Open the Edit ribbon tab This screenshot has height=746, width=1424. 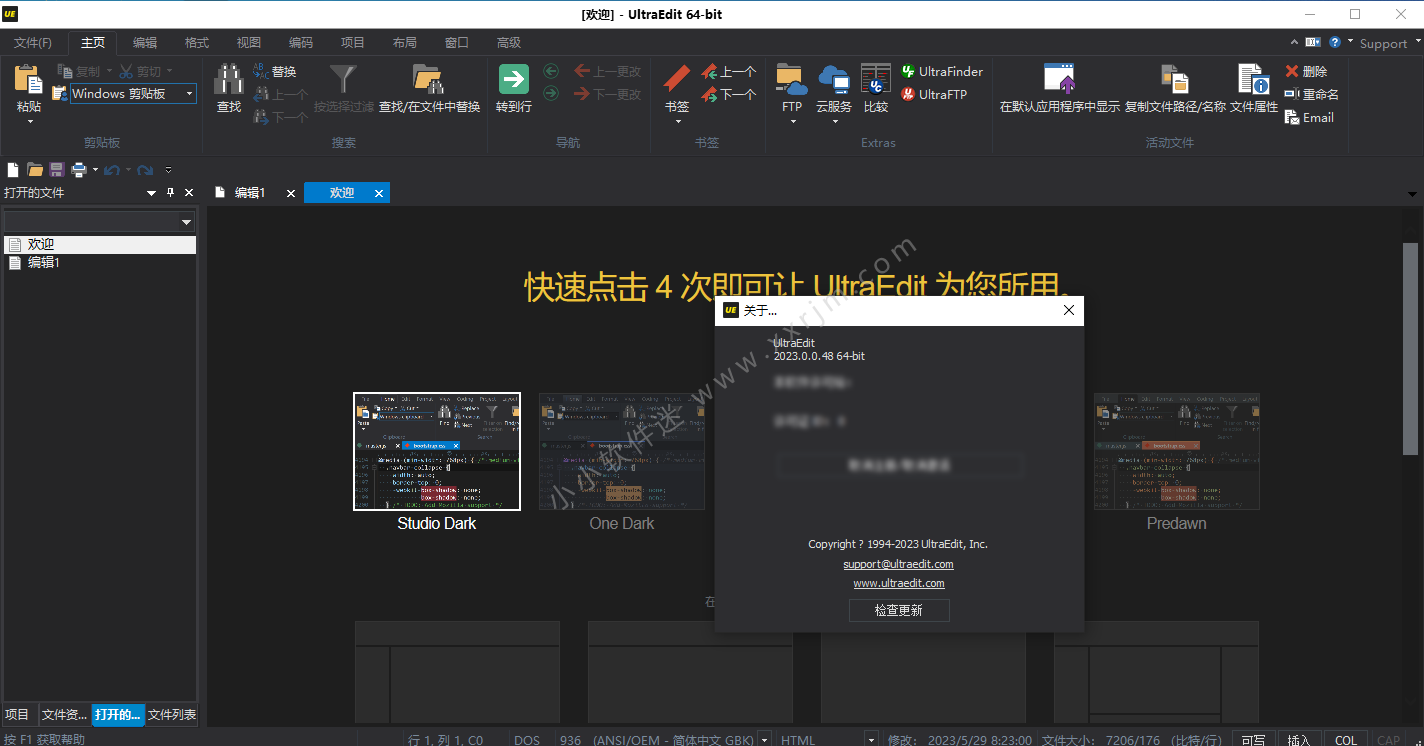pyautogui.click(x=145, y=43)
